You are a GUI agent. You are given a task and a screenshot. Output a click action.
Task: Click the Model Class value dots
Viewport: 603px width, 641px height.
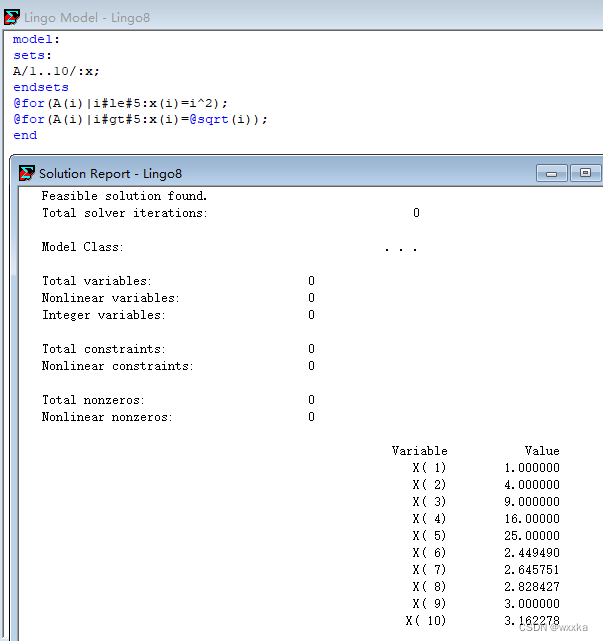point(401,249)
